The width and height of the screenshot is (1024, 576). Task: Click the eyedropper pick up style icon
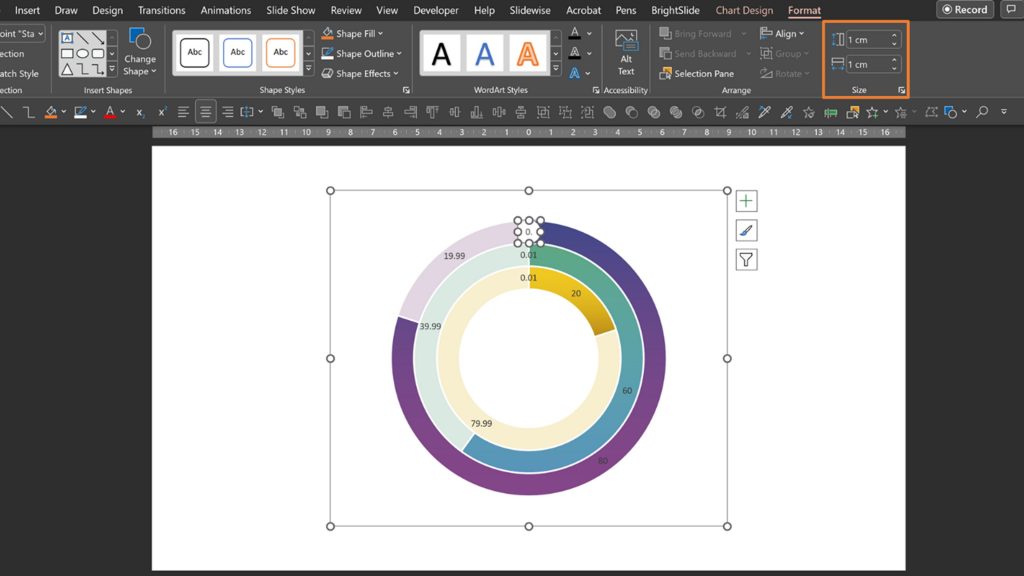tap(764, 112)
